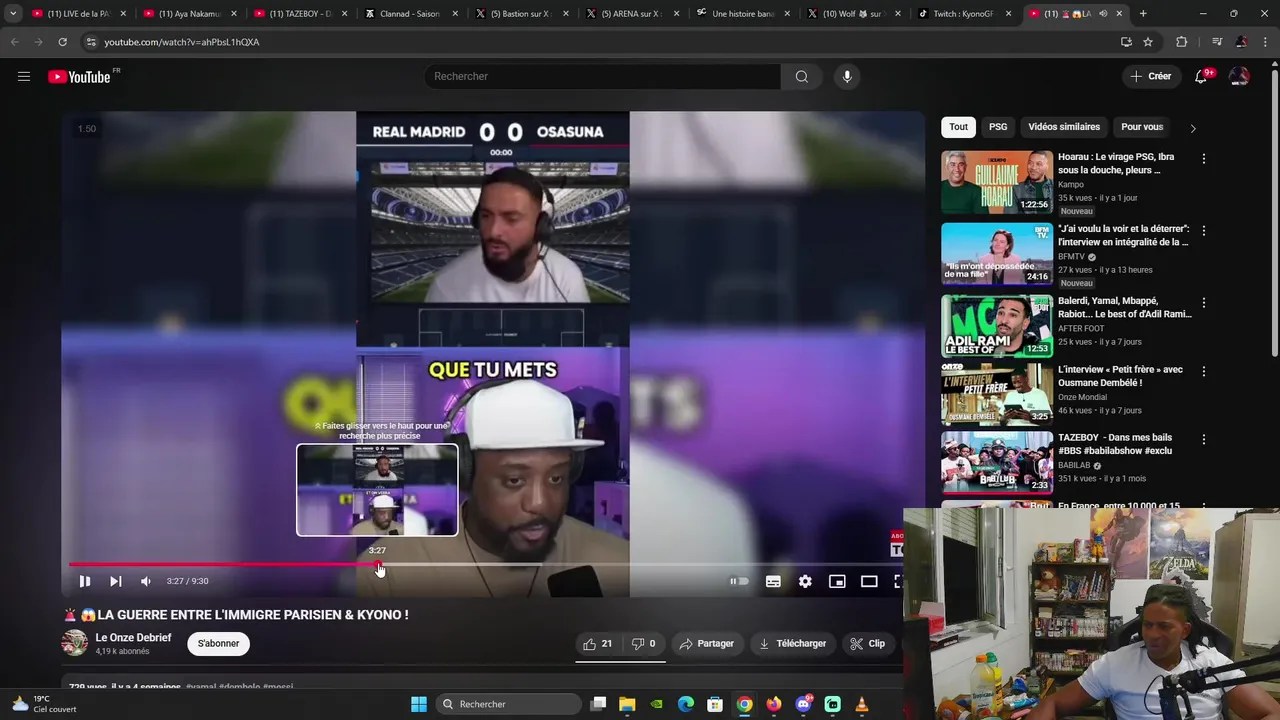Open options for the Hoarau video
Image resolution: width=1280 pixels, height=720 pixels.
[x=1204, y=159]
